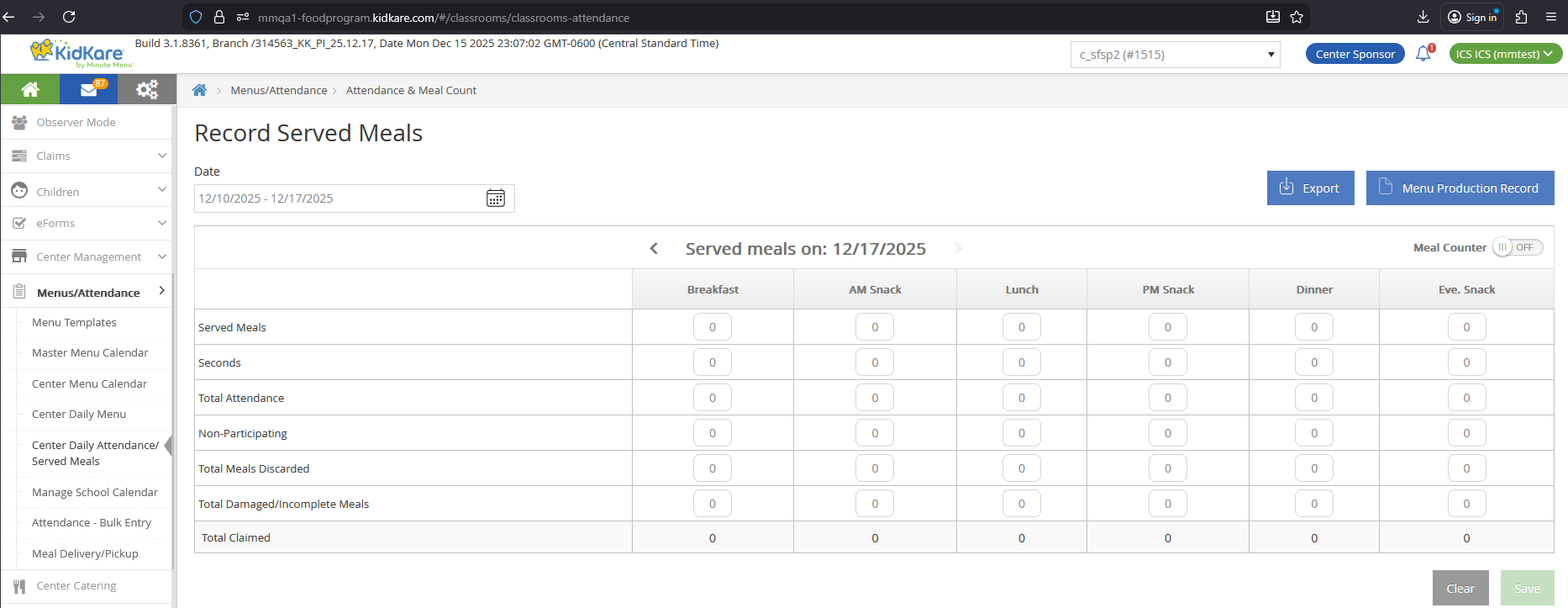This screenshot has width=1568, height=608.
Task: Click the Menu Production Record button
Action: 1460,188
